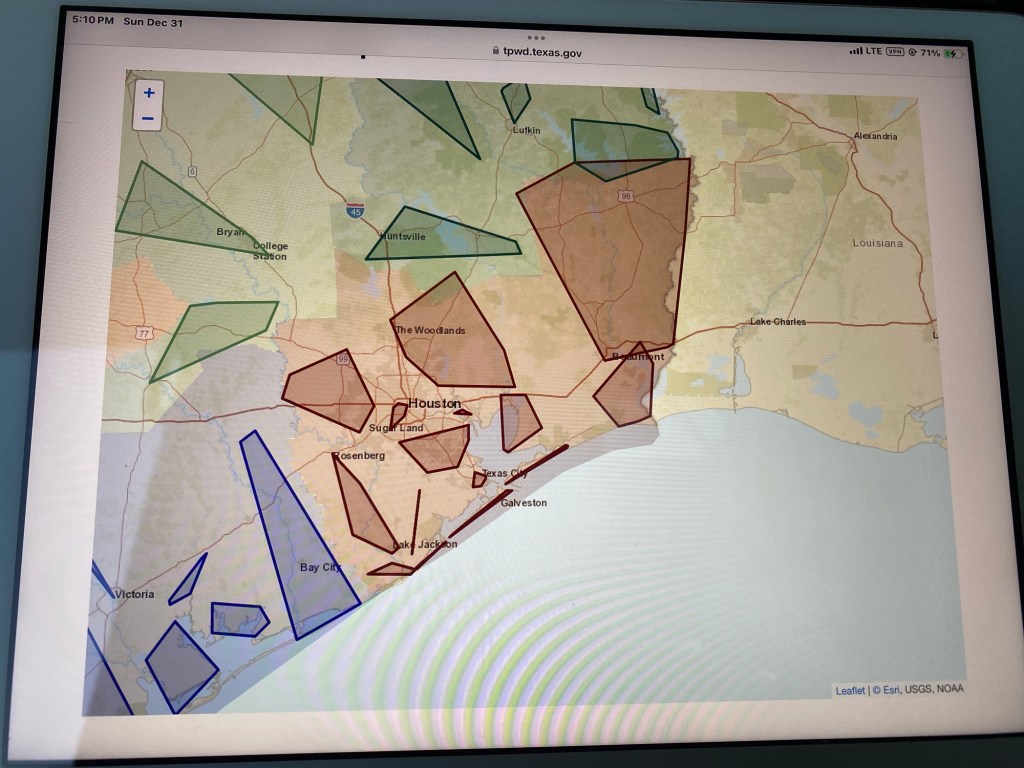1024x768 pixels.
Task: Tap the lock icon beside tpwd.texas.gov
Action: coord(495,51)
